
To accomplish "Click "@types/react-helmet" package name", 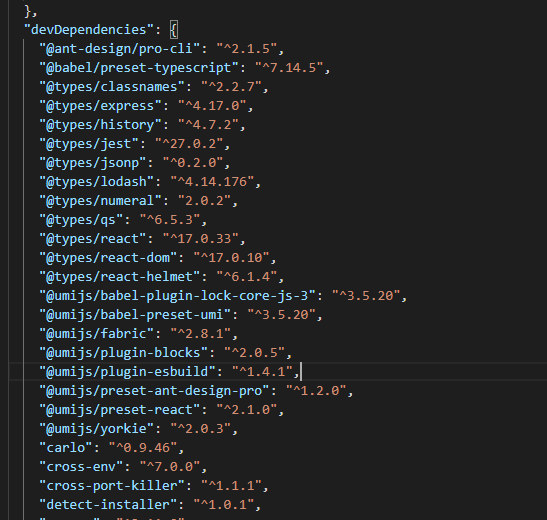I will (119, 277).
